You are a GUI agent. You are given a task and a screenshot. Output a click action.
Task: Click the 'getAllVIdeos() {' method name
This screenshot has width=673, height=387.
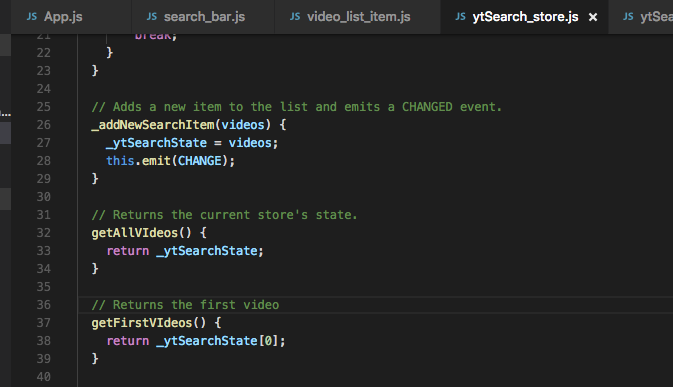click(149, 233)
